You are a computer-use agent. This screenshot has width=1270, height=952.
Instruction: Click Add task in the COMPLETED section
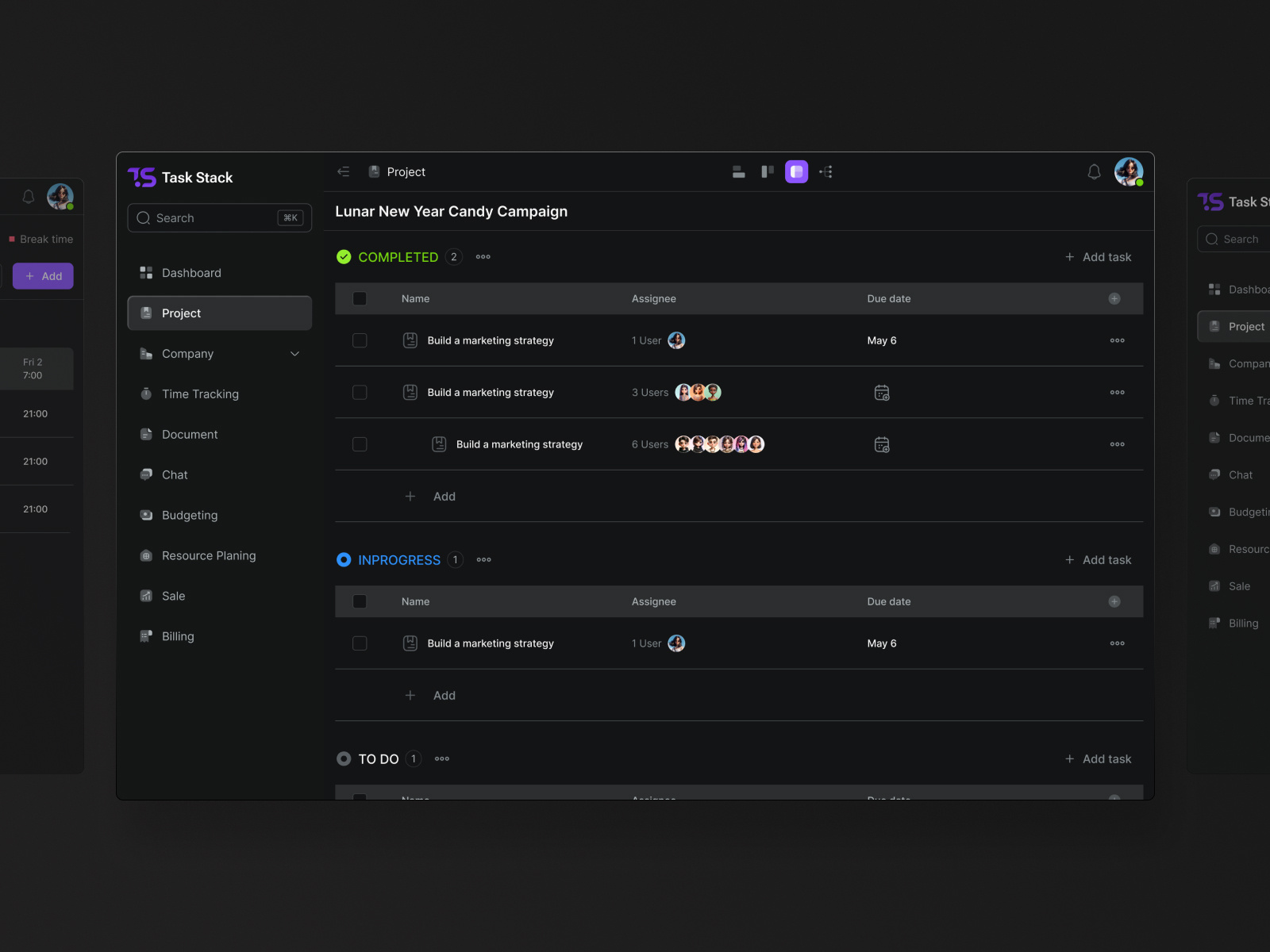(x=1098, y=256)
